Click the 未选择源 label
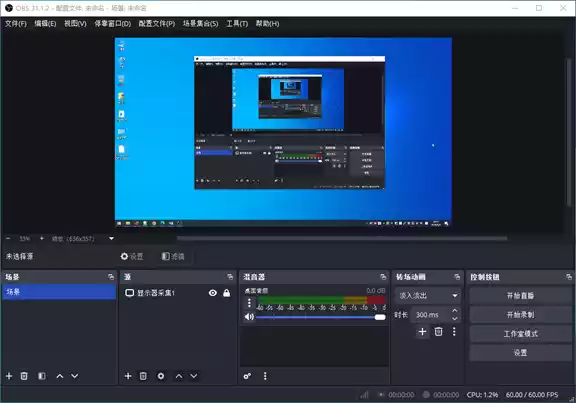 [x=19, y=256]
